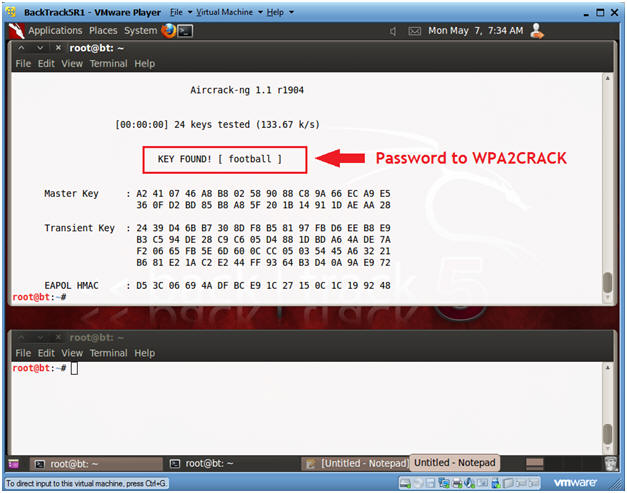Close the aircrack terminal with its x button
The image size is (627, 493).
(58, 48)
